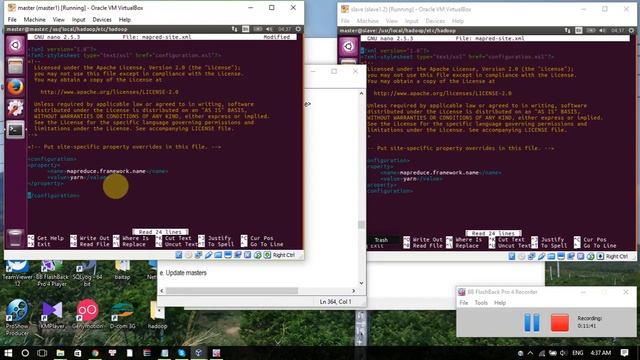Open Devices menu in slave VirtualBox window
The image size is (640, 360).
click(435, 21)
